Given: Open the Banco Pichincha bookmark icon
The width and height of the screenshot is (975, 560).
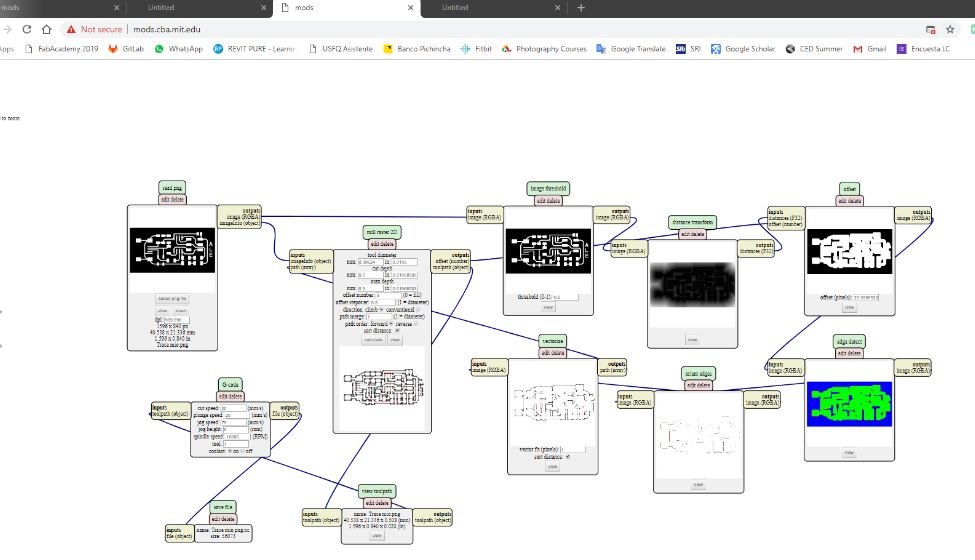Looking at the screenshot, I should 387,48.
